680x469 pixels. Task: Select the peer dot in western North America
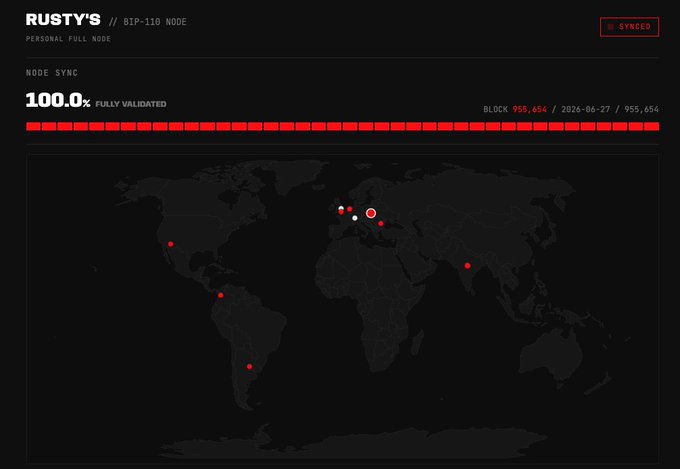170,244
